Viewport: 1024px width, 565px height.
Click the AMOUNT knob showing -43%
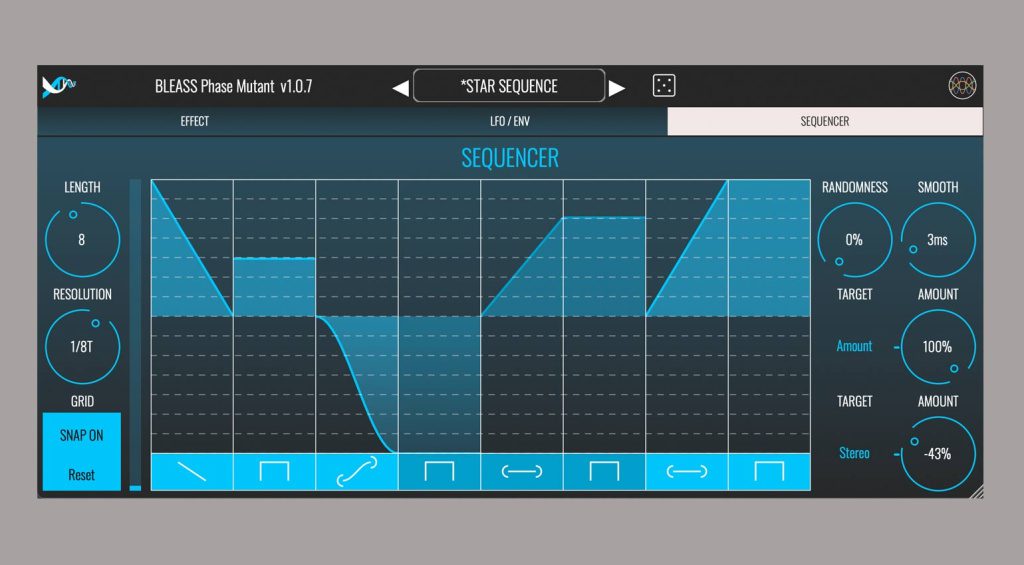point(938,454)
